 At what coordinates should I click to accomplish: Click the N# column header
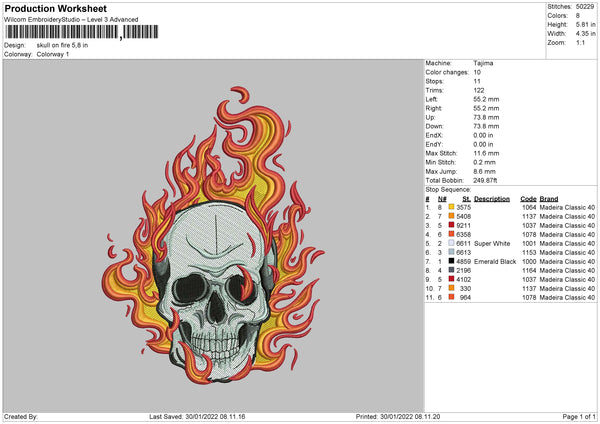(442, 199)
